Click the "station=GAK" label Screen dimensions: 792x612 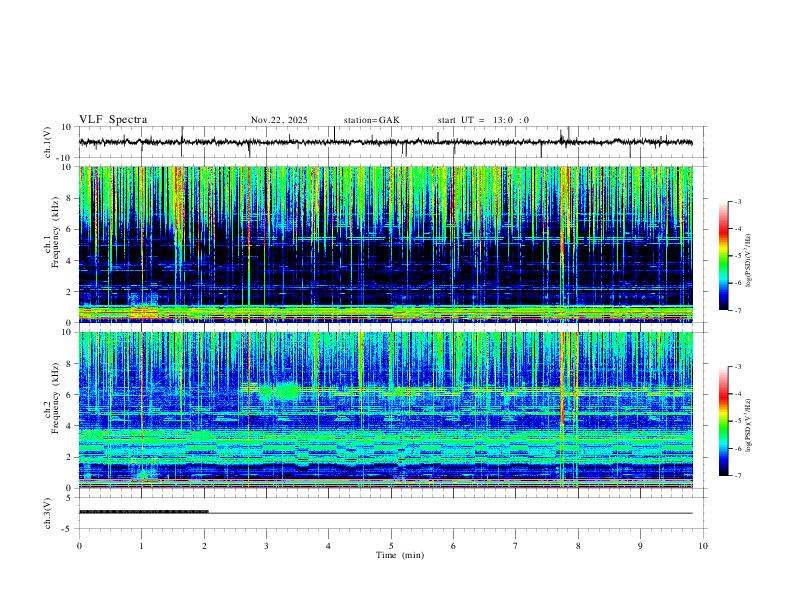(x=371, y=120)
